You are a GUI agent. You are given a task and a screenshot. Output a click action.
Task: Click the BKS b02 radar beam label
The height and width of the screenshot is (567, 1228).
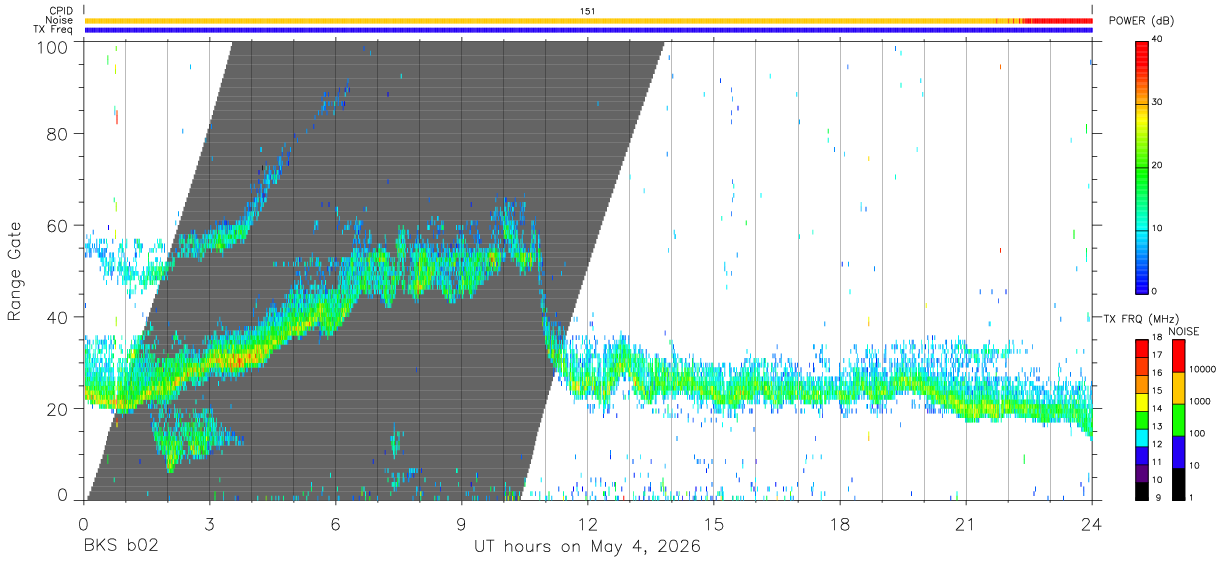(120, 547)
